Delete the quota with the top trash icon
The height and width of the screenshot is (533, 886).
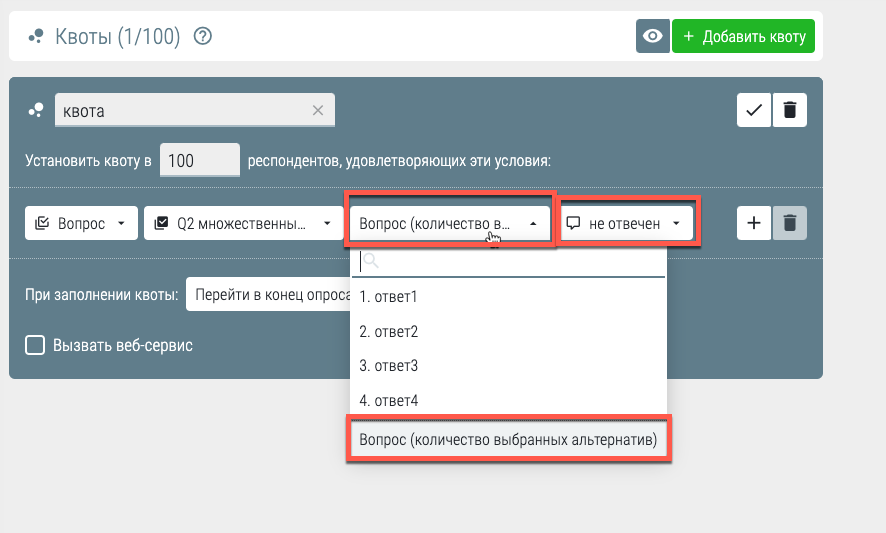[789, 110]
